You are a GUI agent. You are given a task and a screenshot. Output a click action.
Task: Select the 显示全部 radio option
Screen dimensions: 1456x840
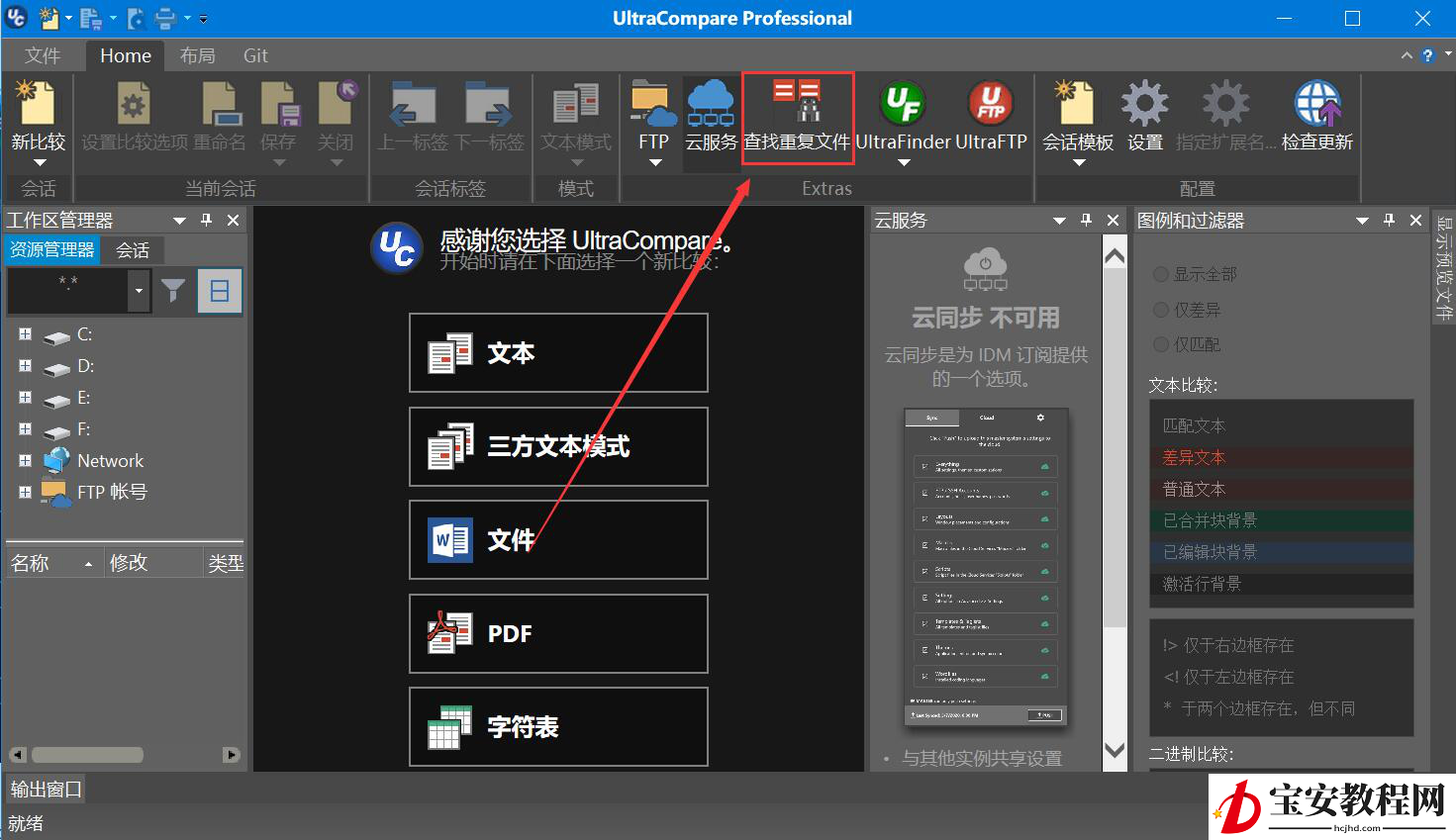click(1161, 274)
